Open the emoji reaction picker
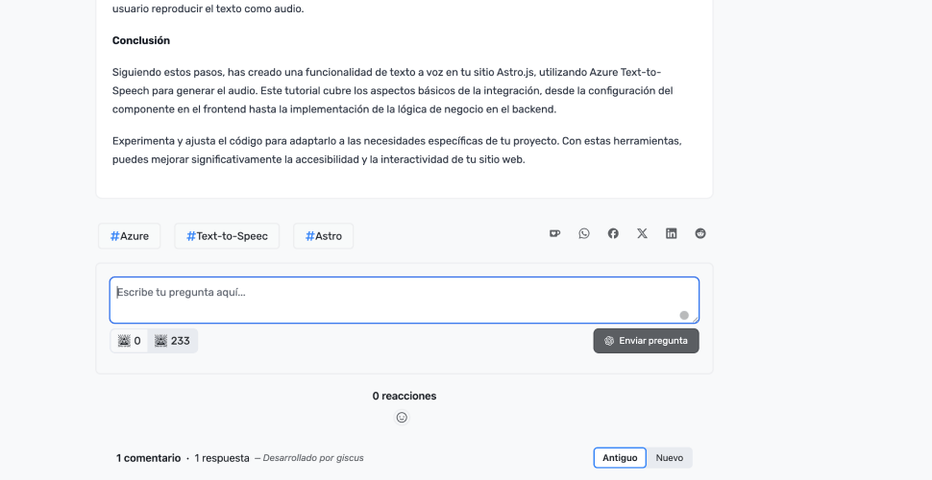932x480 pixels. point(402,418)
